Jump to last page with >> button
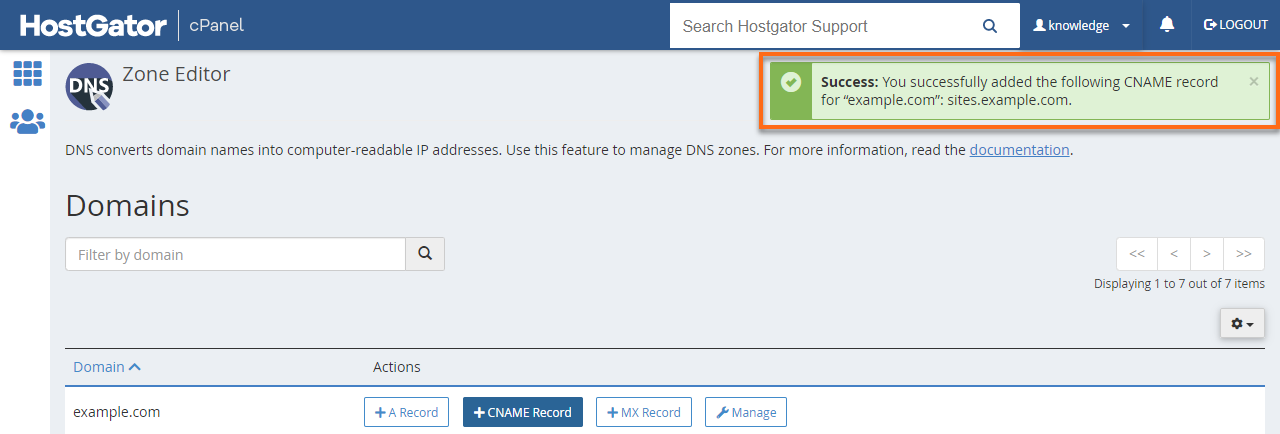This screenshot has height=434, width=1280. pos(1244,254)
